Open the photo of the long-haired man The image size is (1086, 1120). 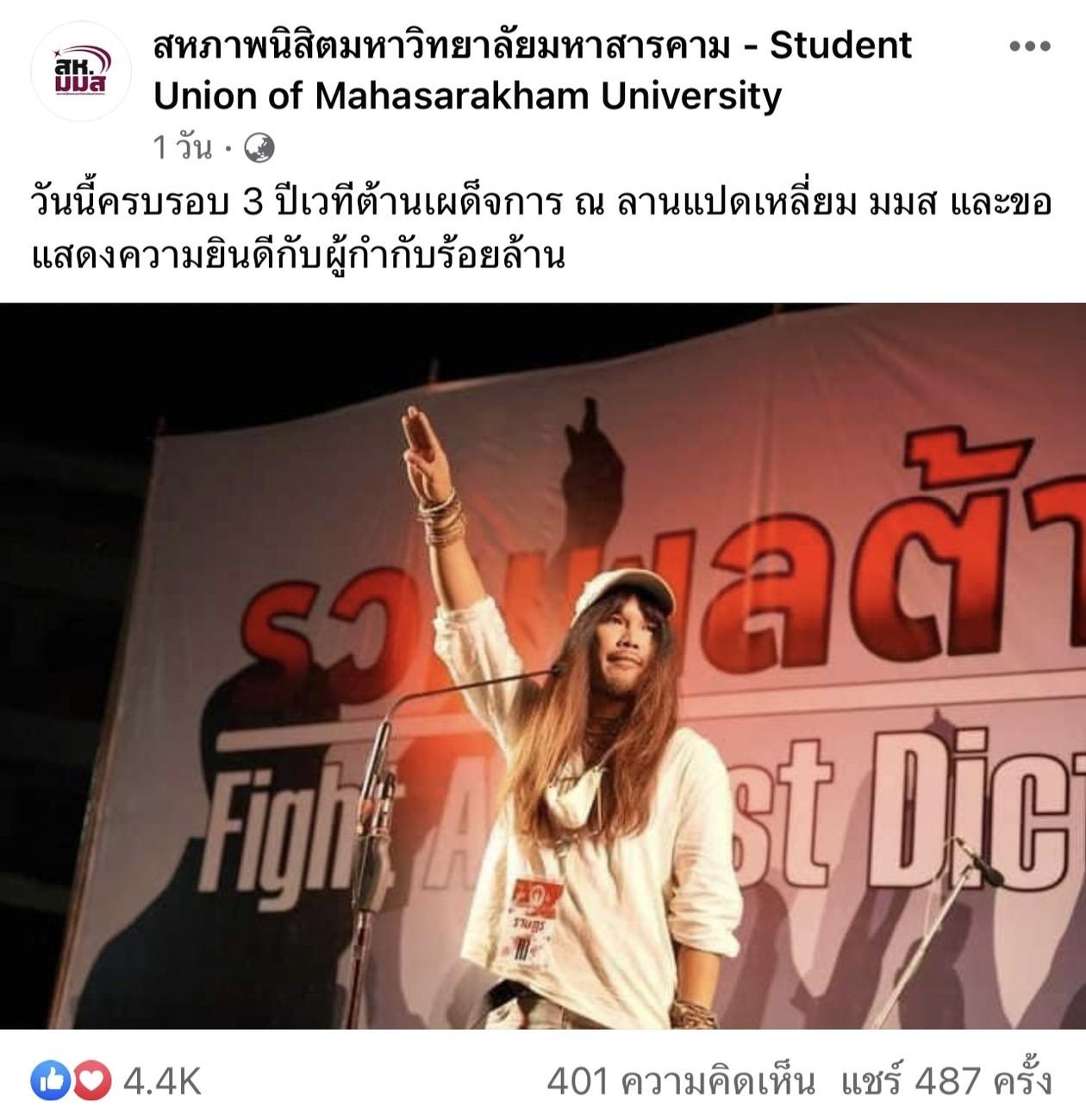click(x=543, y=666)
